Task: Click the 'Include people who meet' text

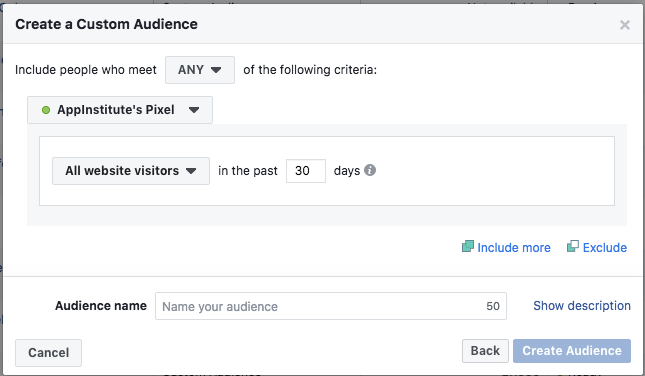Action: (86, 70)
